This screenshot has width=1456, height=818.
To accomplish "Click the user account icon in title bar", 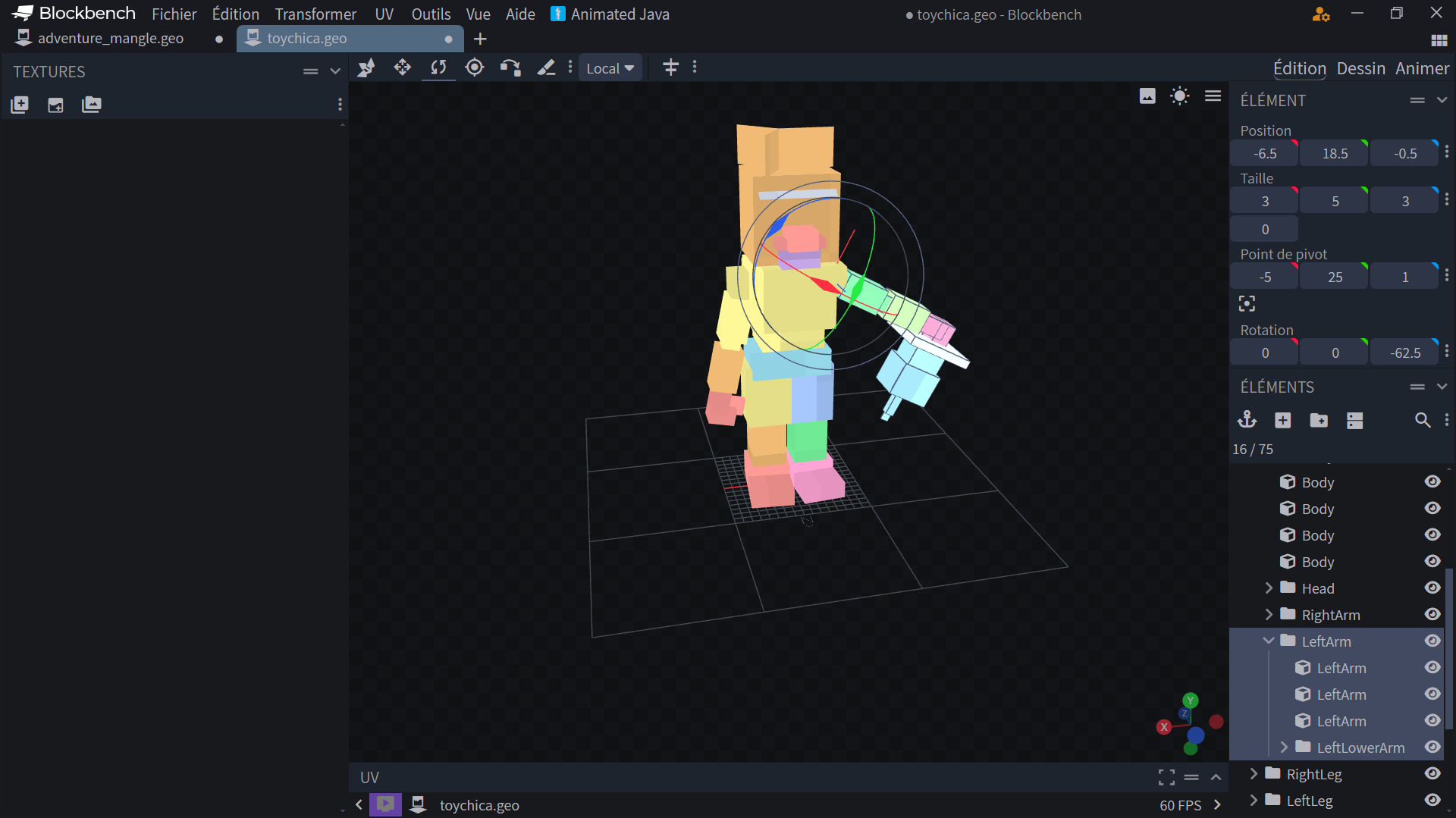I will 1321,14.
